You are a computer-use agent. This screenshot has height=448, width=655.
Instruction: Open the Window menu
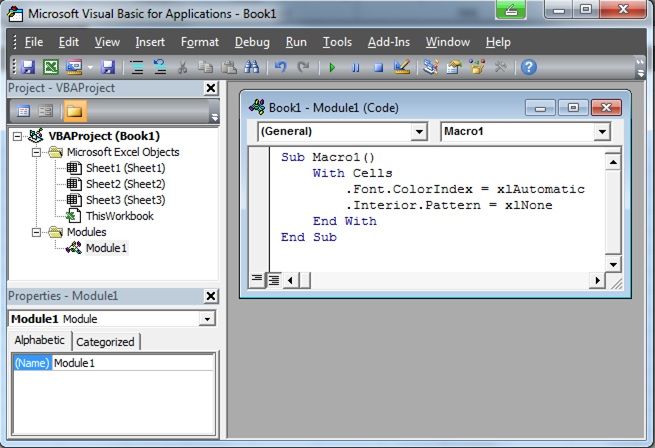click(448, 42)
